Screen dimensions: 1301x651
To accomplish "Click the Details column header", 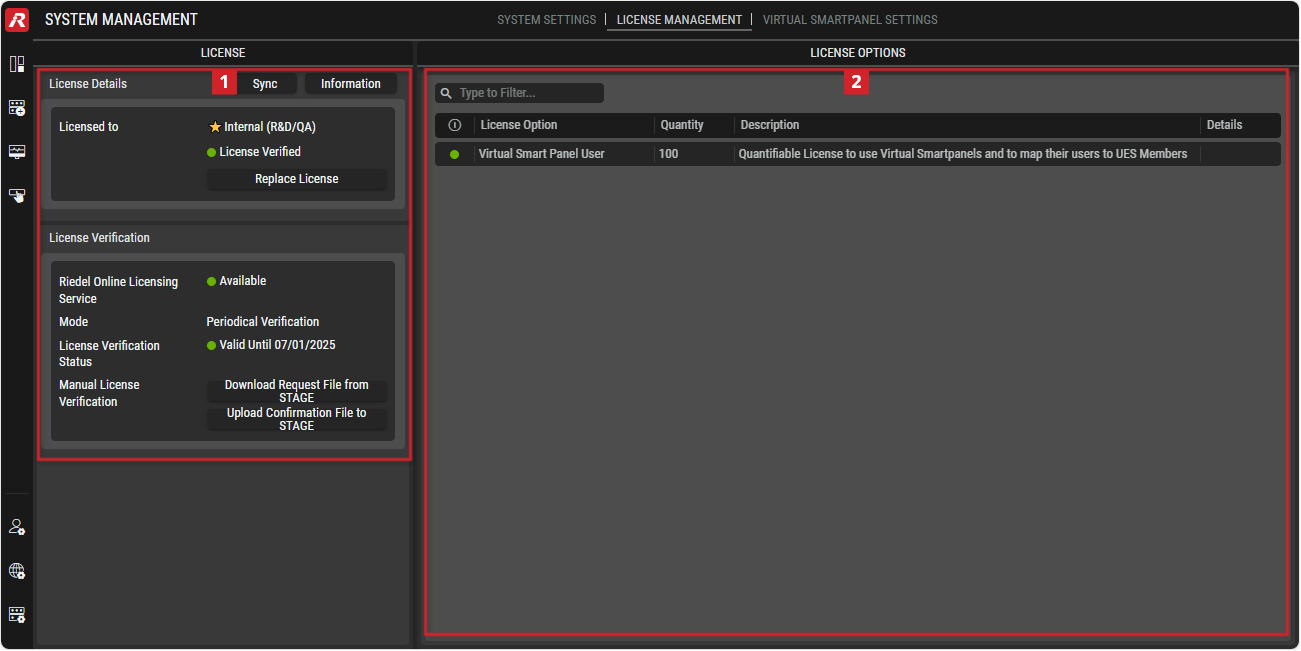I will 1224,125.
